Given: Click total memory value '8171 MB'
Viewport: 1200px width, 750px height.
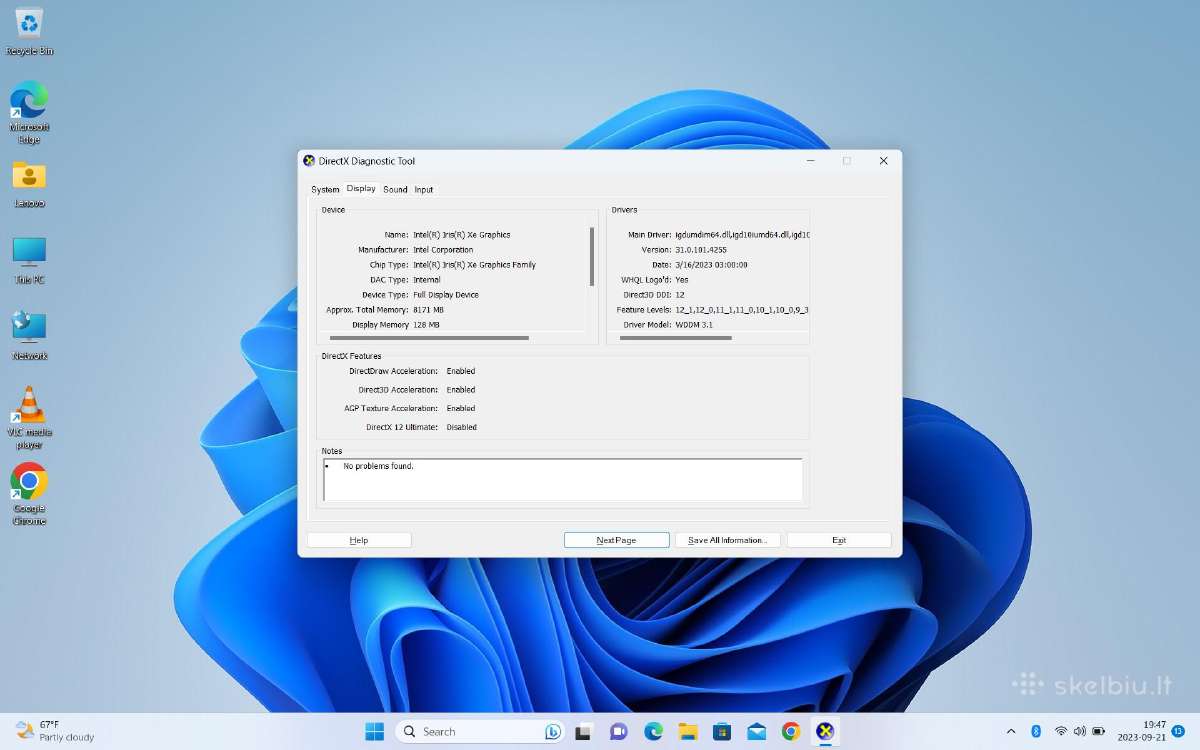Looking at the screenshot, I should coord(428,310).
